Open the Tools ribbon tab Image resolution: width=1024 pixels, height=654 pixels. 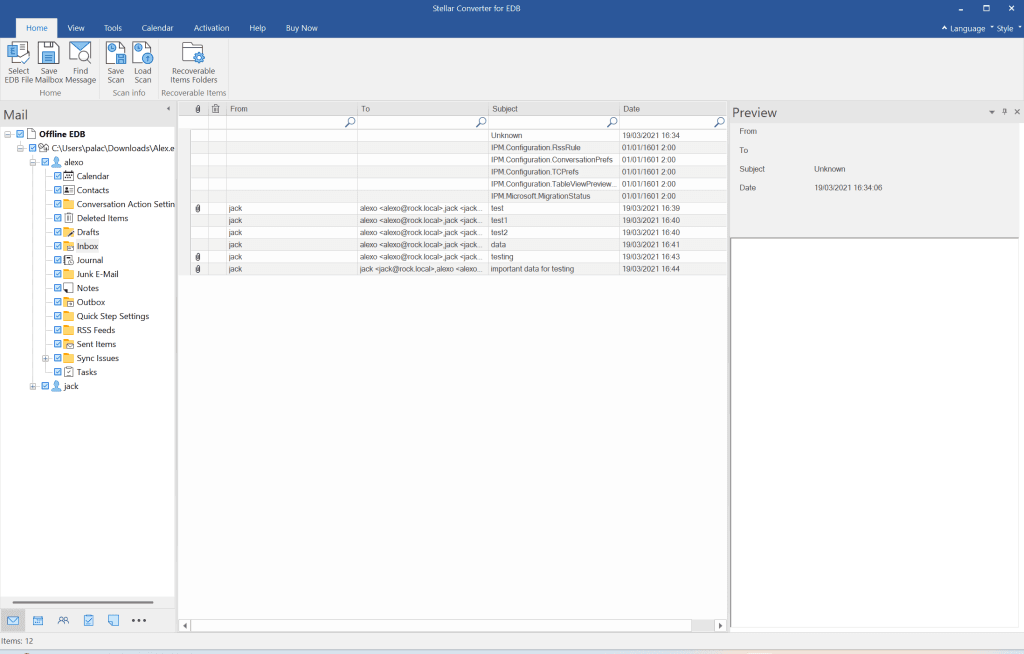112,28
